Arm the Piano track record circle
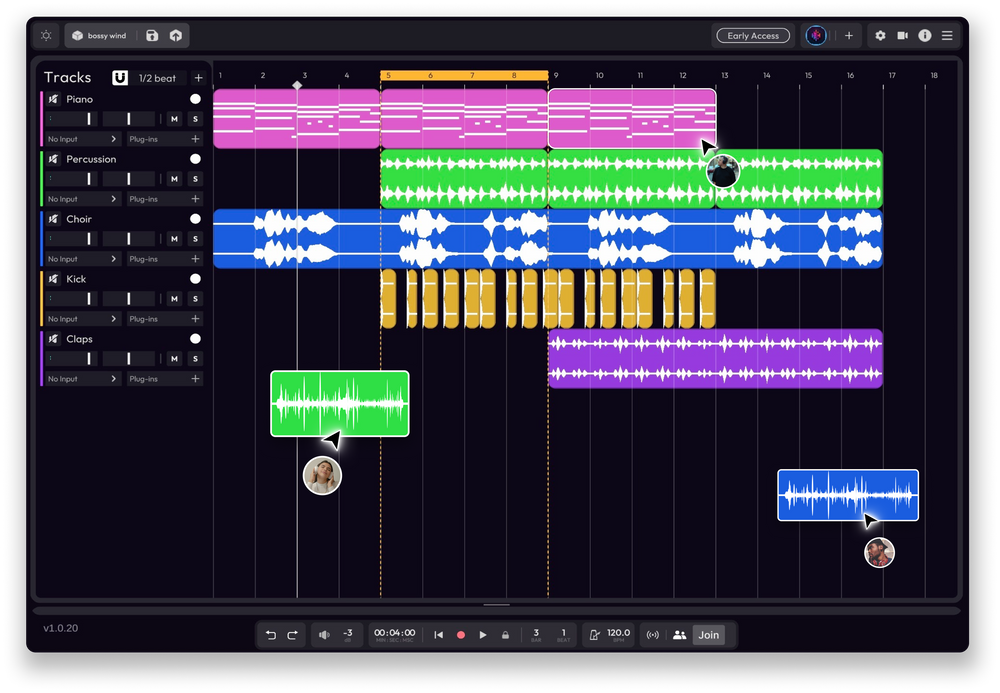Image resolution: width=1000 pixels, height=693 pixels. 195,99
